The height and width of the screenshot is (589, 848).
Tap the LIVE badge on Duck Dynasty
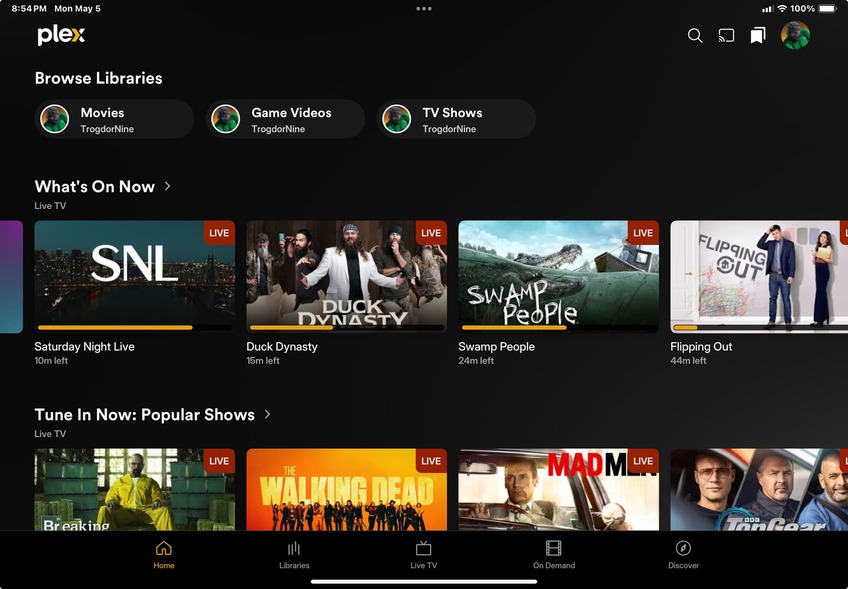(x=431, y=233)
